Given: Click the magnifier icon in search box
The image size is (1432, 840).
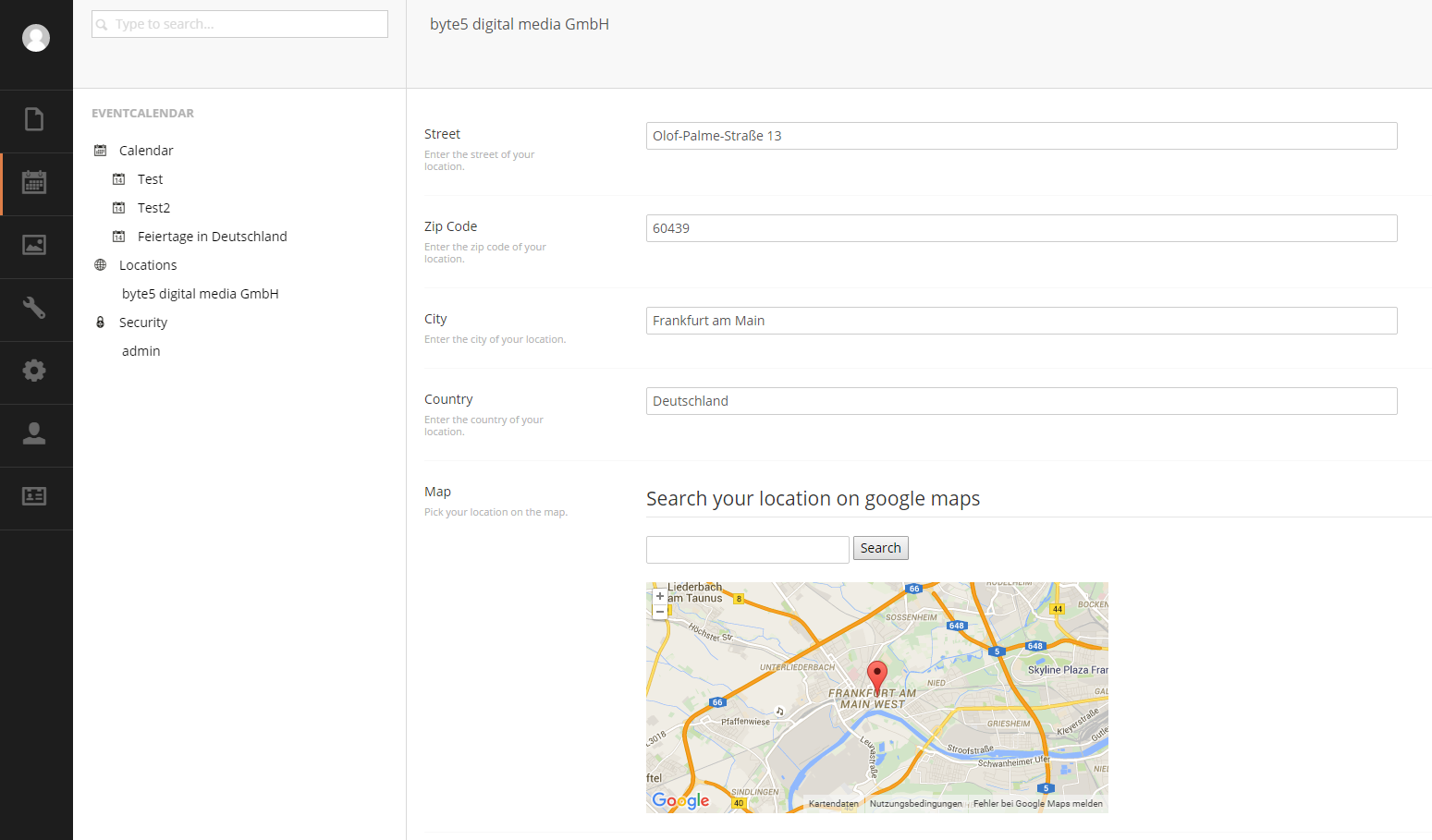Looking at the screenshot, I should [x=103, y=25].
